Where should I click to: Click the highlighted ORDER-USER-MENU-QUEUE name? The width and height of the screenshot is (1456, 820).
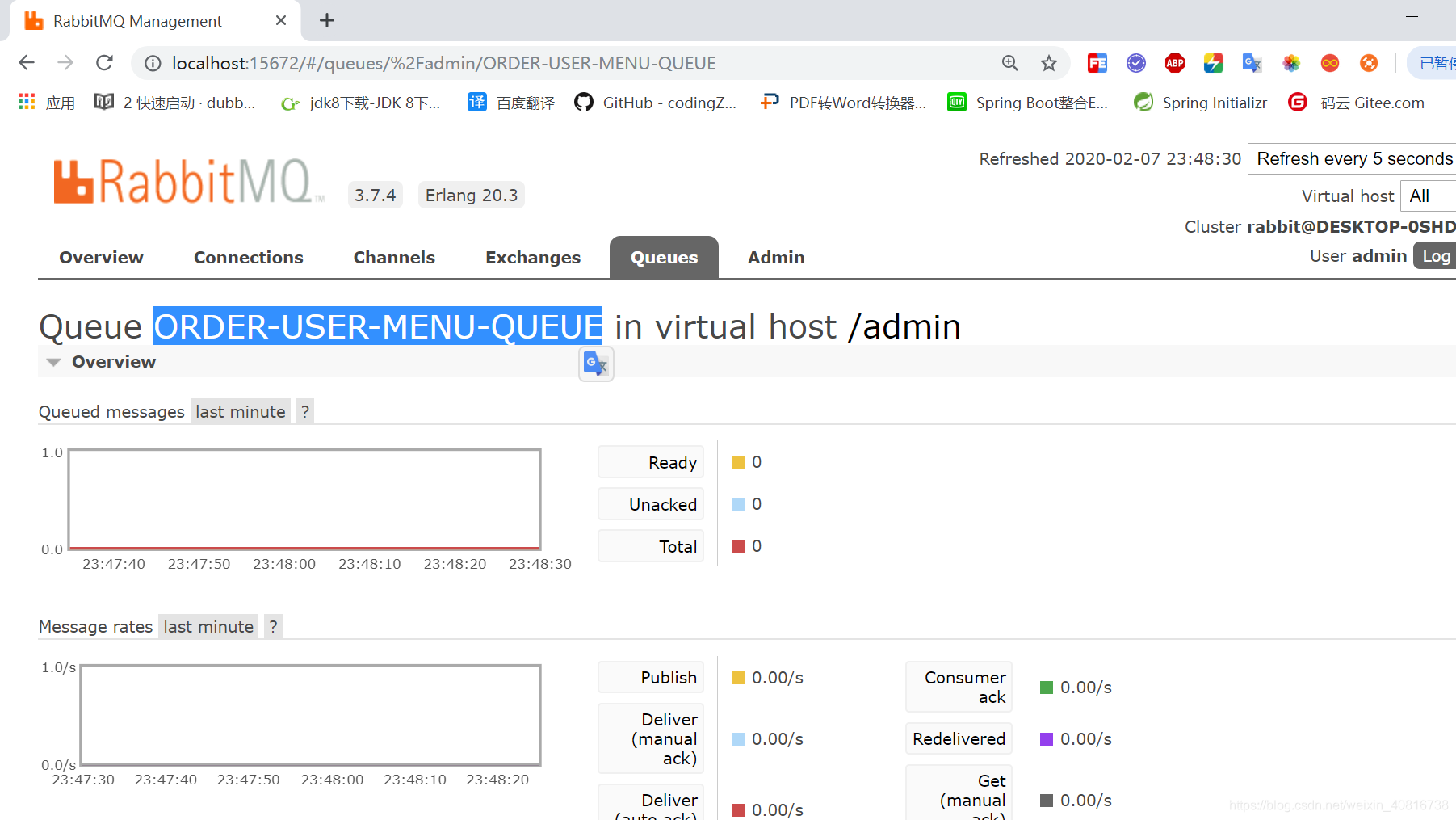[x=378, y=326]
